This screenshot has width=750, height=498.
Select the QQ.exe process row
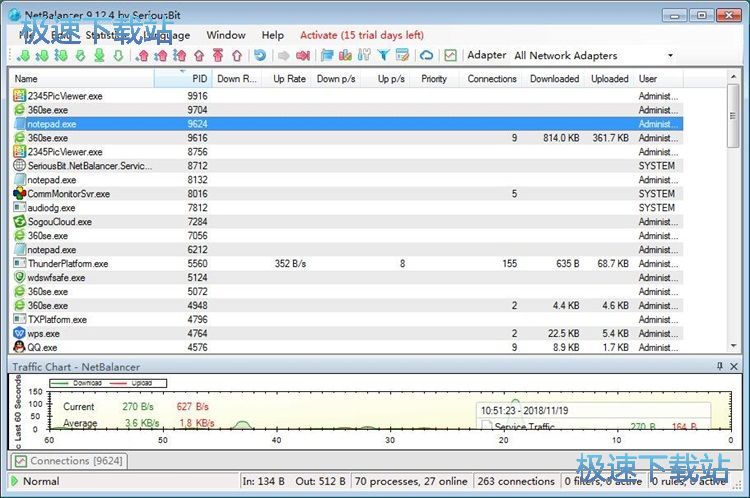pyautogui.click(x=347, y=347)
